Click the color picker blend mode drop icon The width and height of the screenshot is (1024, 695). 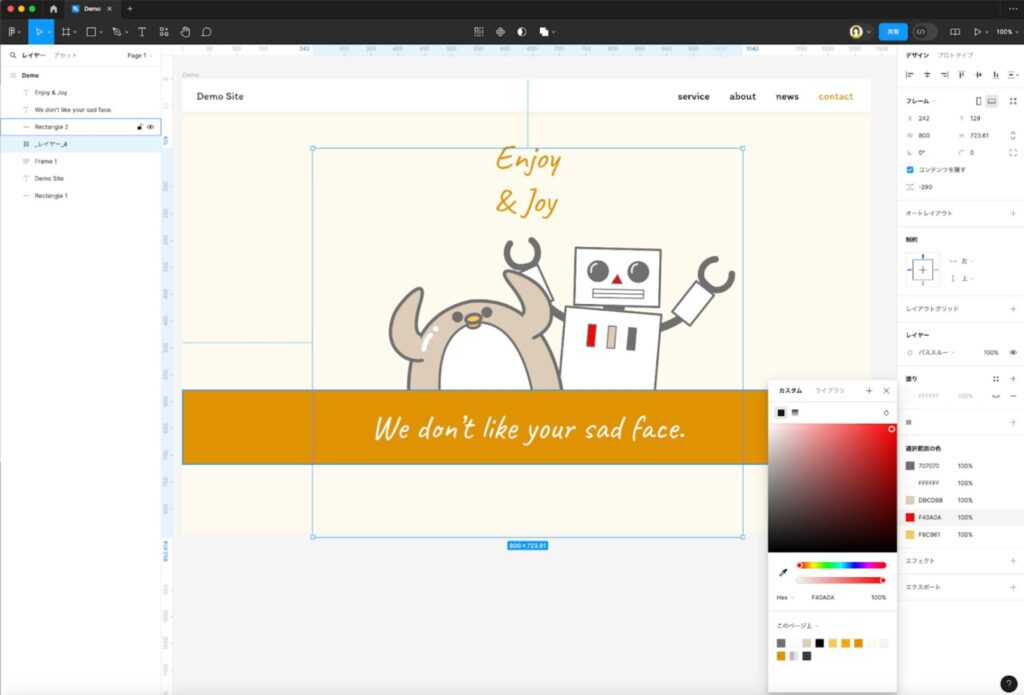886,413
